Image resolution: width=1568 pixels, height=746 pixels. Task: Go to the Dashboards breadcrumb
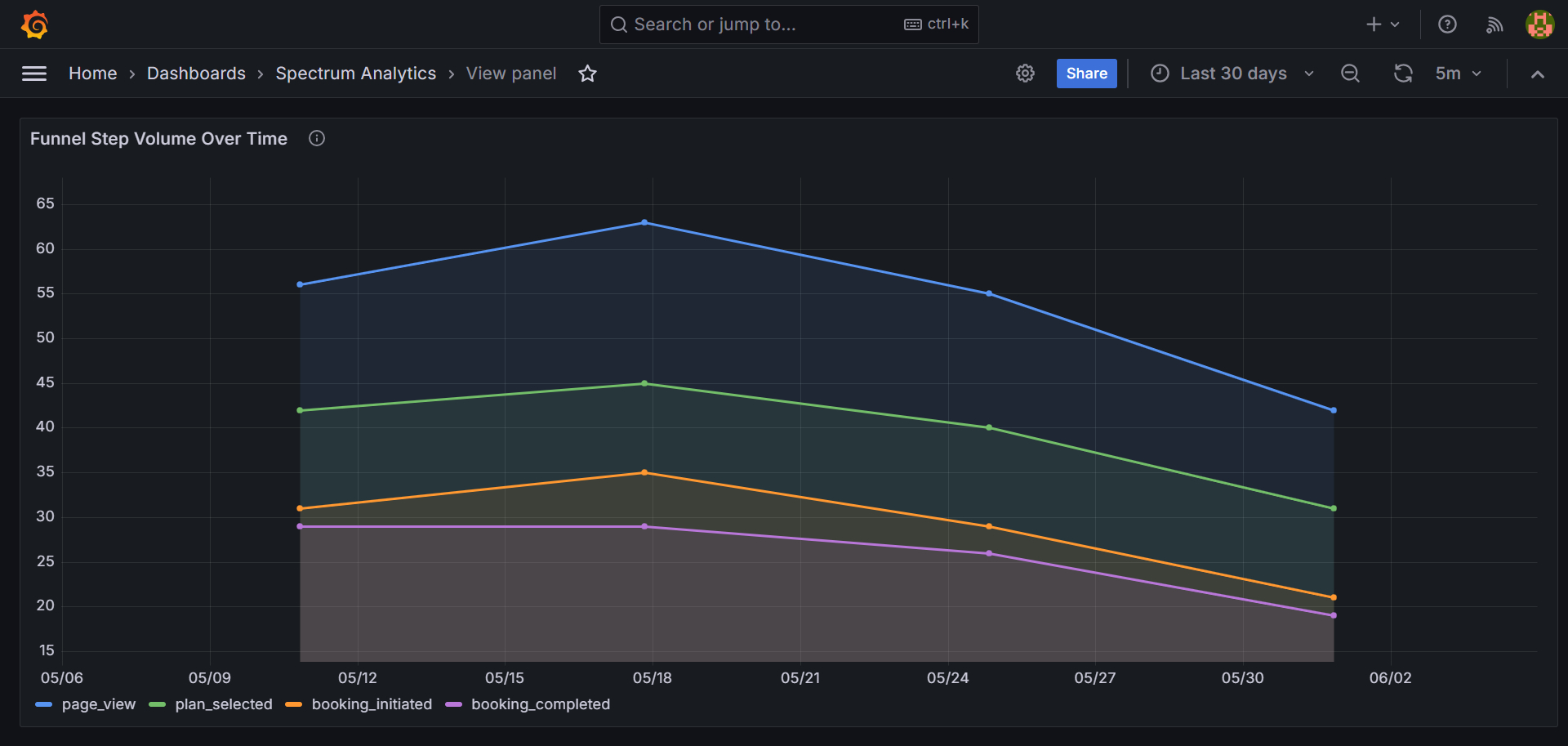(x=196, y=74)
